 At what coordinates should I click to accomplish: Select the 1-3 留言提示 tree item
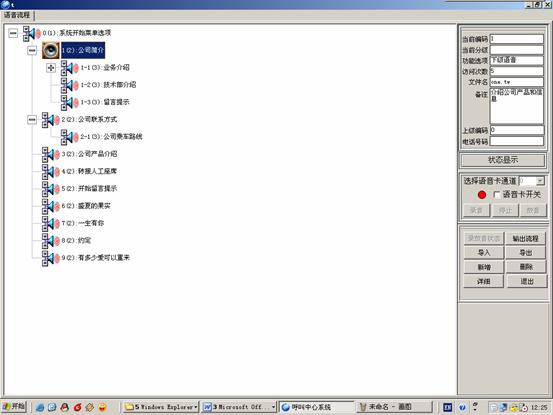click(105, 102)
